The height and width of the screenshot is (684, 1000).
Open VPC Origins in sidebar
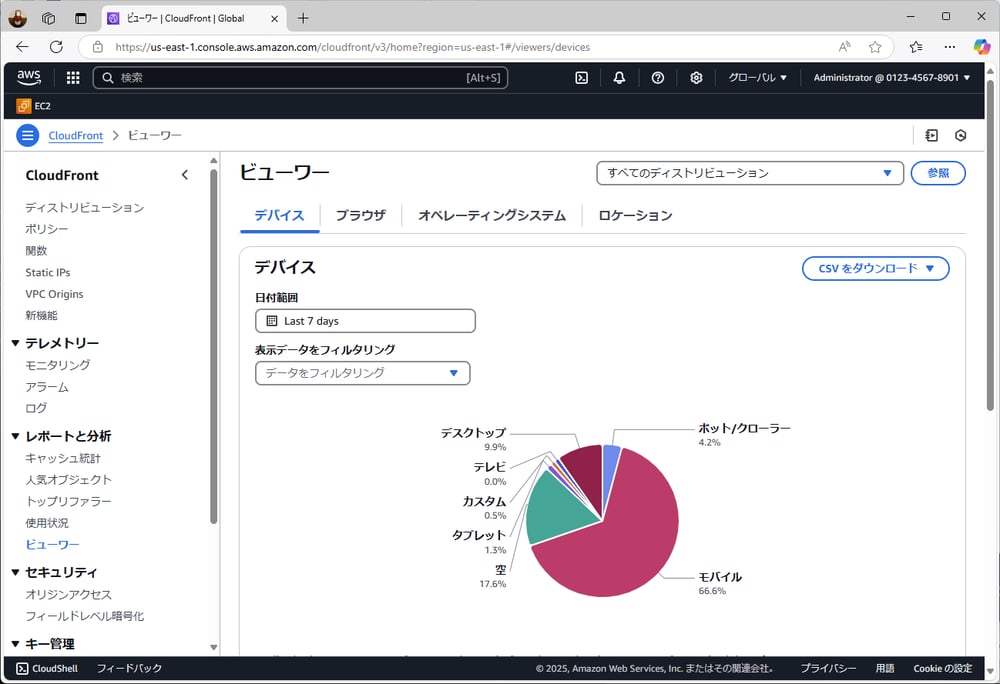click(x=54, y=294)
